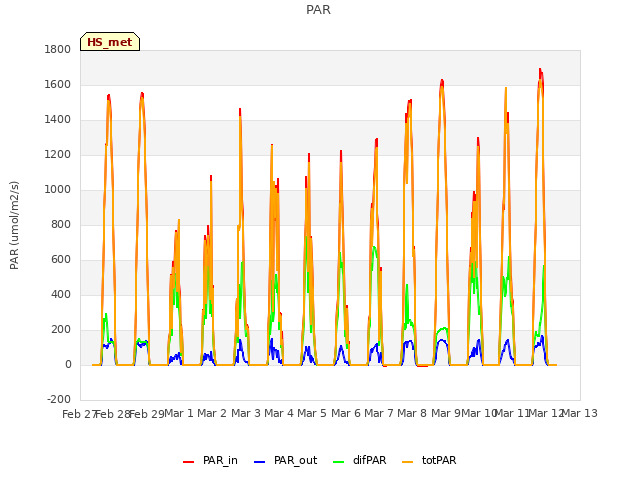The height and width of the screenshot is (480, 640).
Task: Toggle the totPAR legend entry
Action: [x=429, y=460]
